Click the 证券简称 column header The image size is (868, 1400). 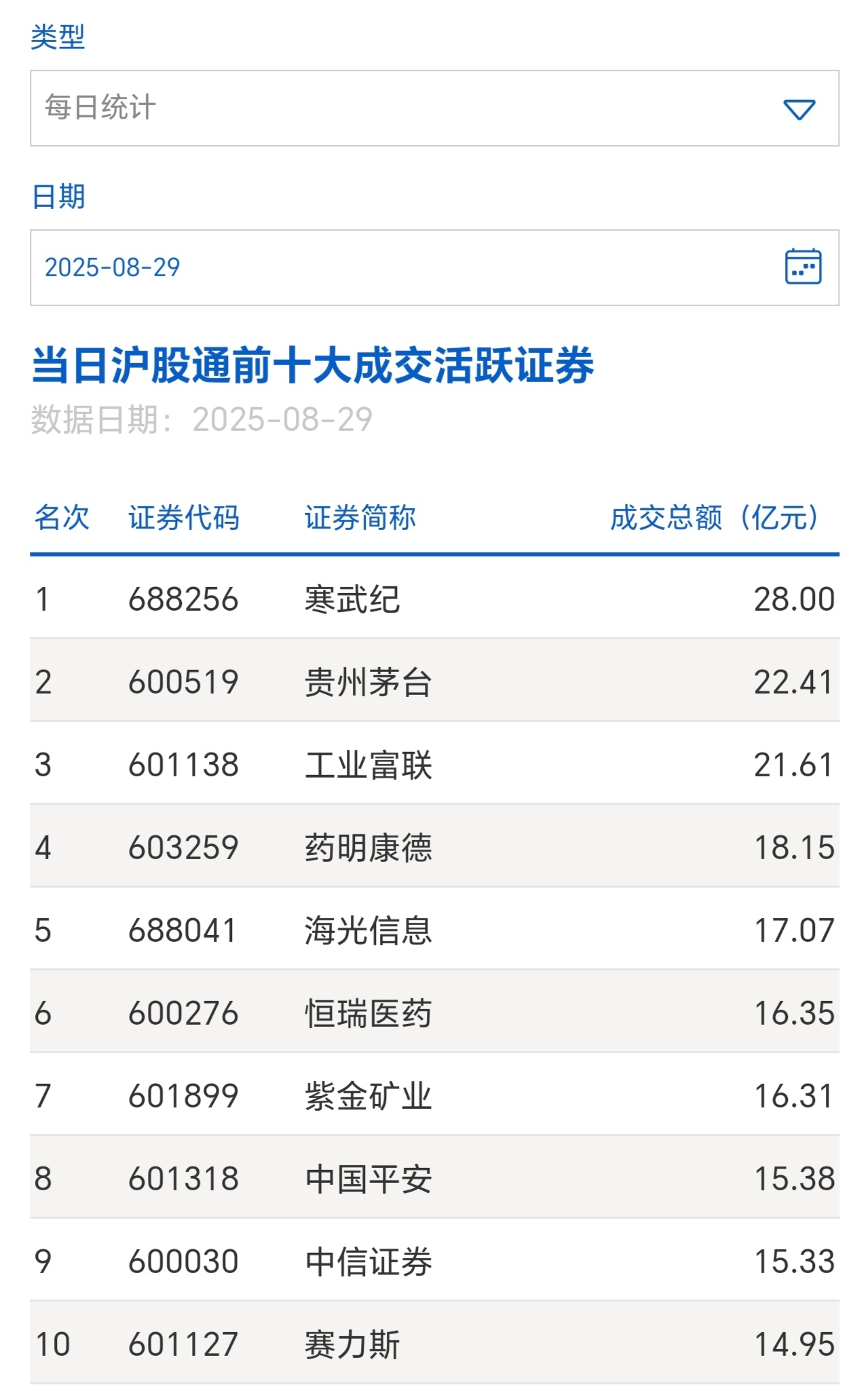click(x=360, y=518)
